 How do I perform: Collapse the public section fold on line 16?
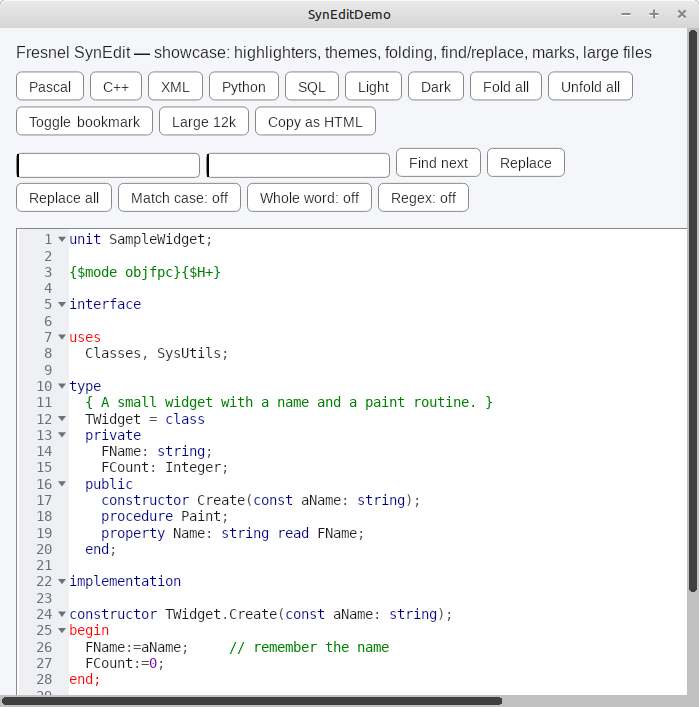(62, 484)
